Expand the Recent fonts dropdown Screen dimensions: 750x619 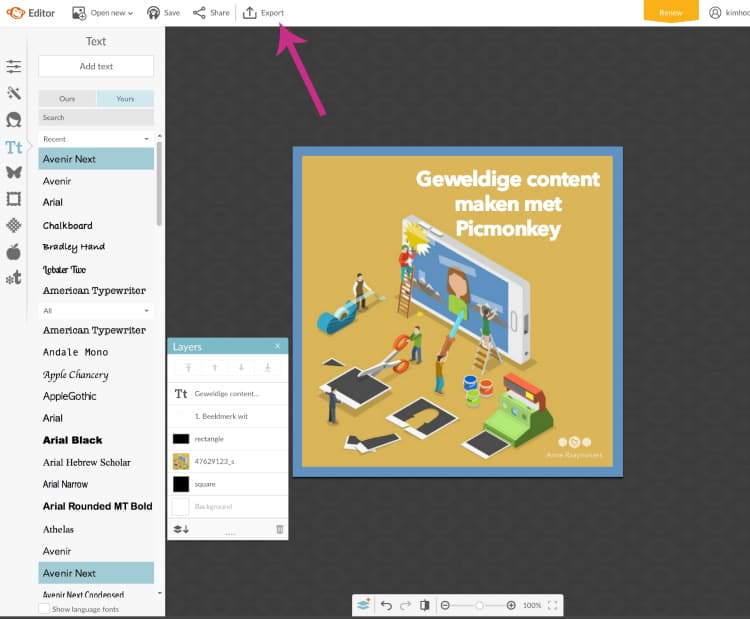(x=96, y=139)
